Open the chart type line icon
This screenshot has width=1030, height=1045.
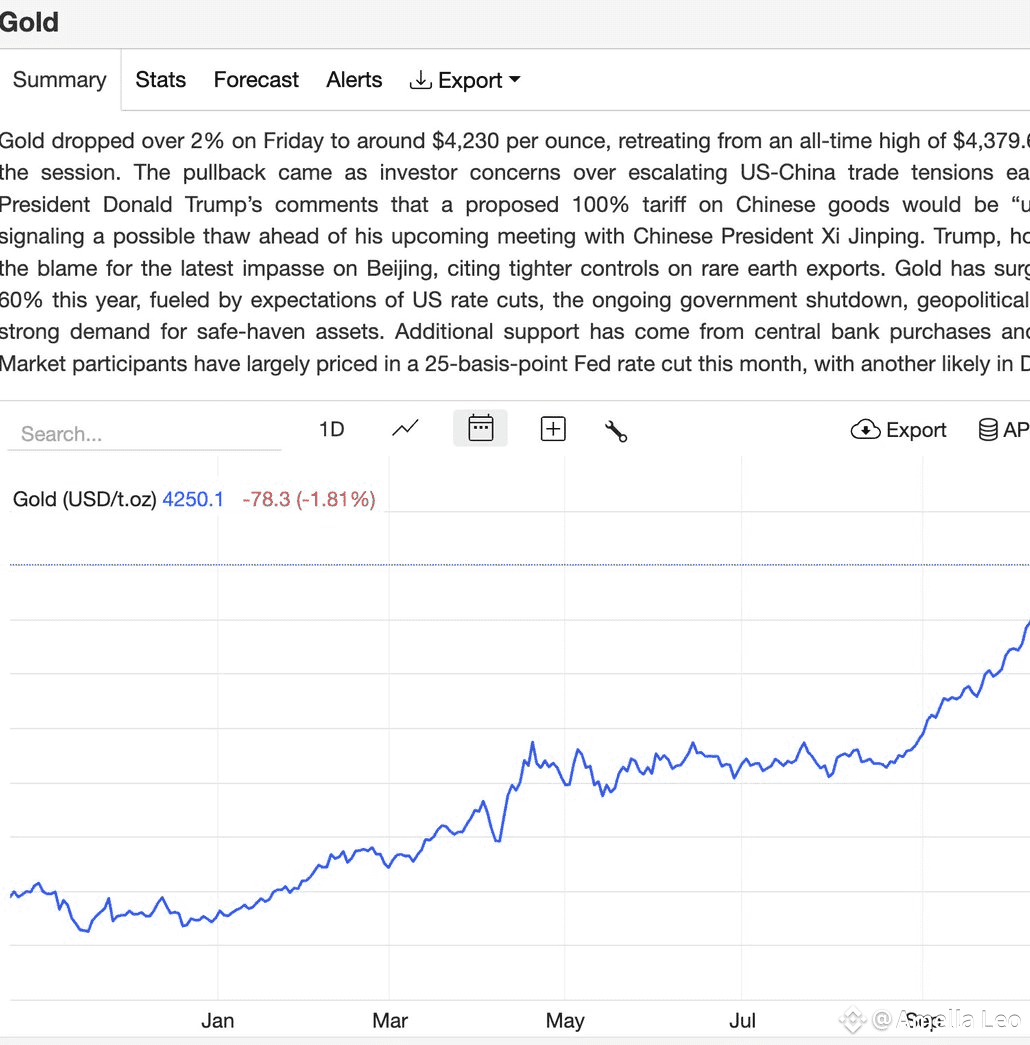pos(405,429)
